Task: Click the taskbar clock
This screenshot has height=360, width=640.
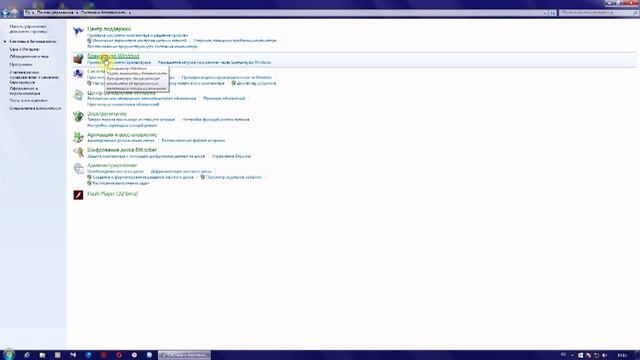Action: (x=622, y=356)
